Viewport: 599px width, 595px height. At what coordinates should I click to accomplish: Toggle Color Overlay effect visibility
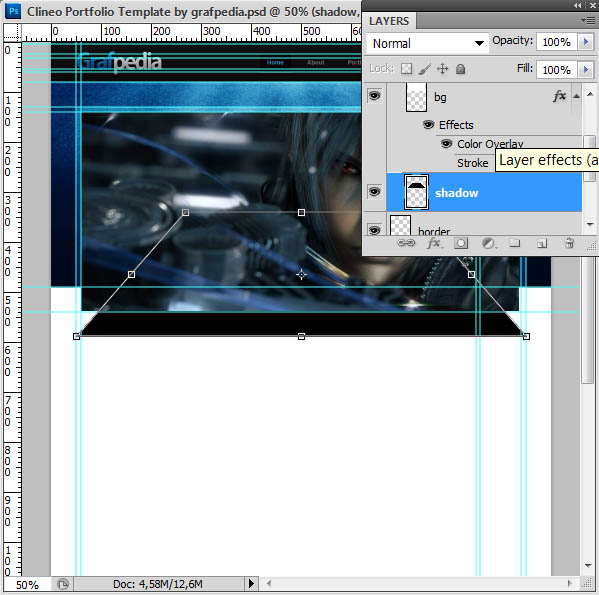click(446, 144)
